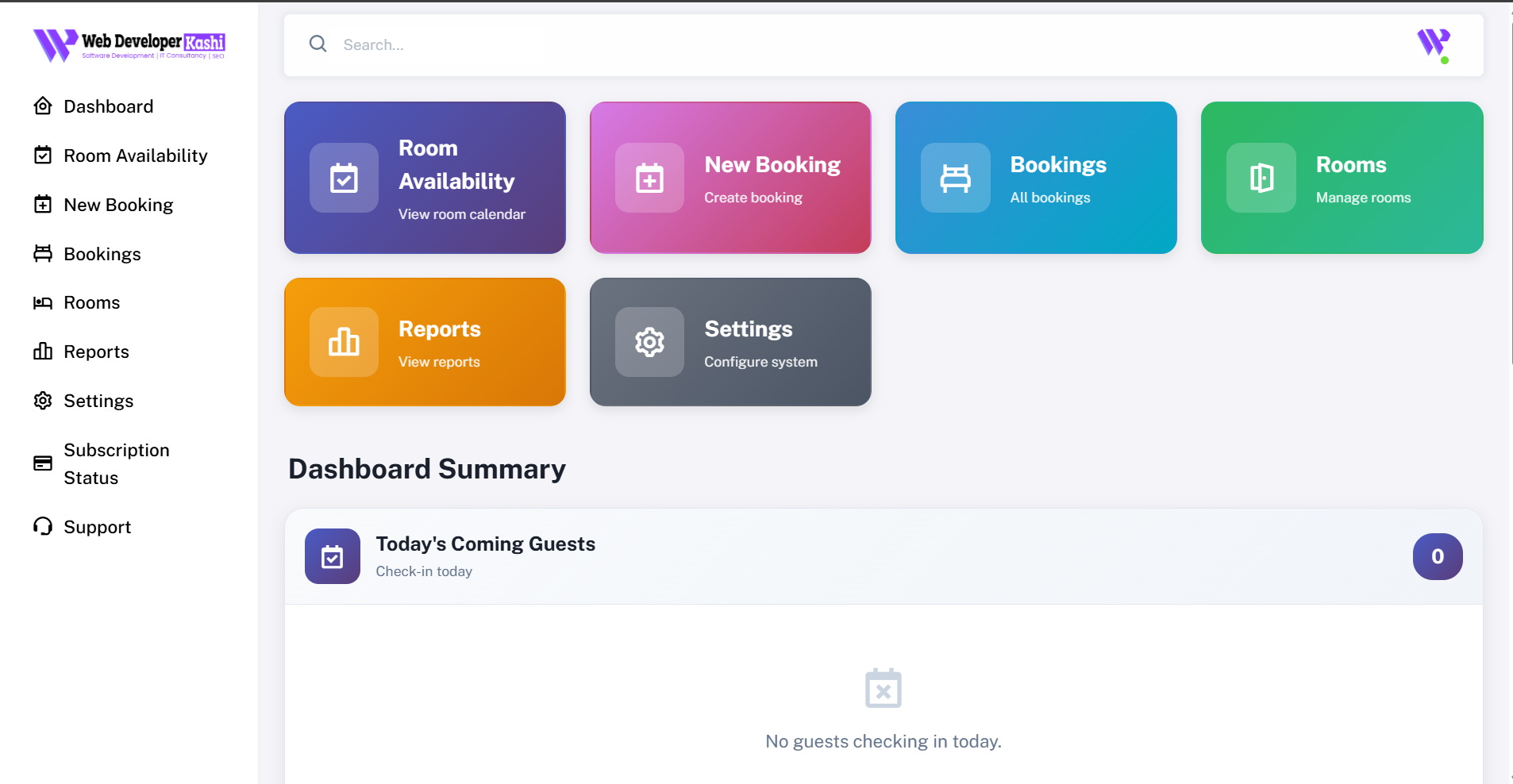Go to New Booking from sidebar
The image size is (1513, 784).
coord(118,205)
